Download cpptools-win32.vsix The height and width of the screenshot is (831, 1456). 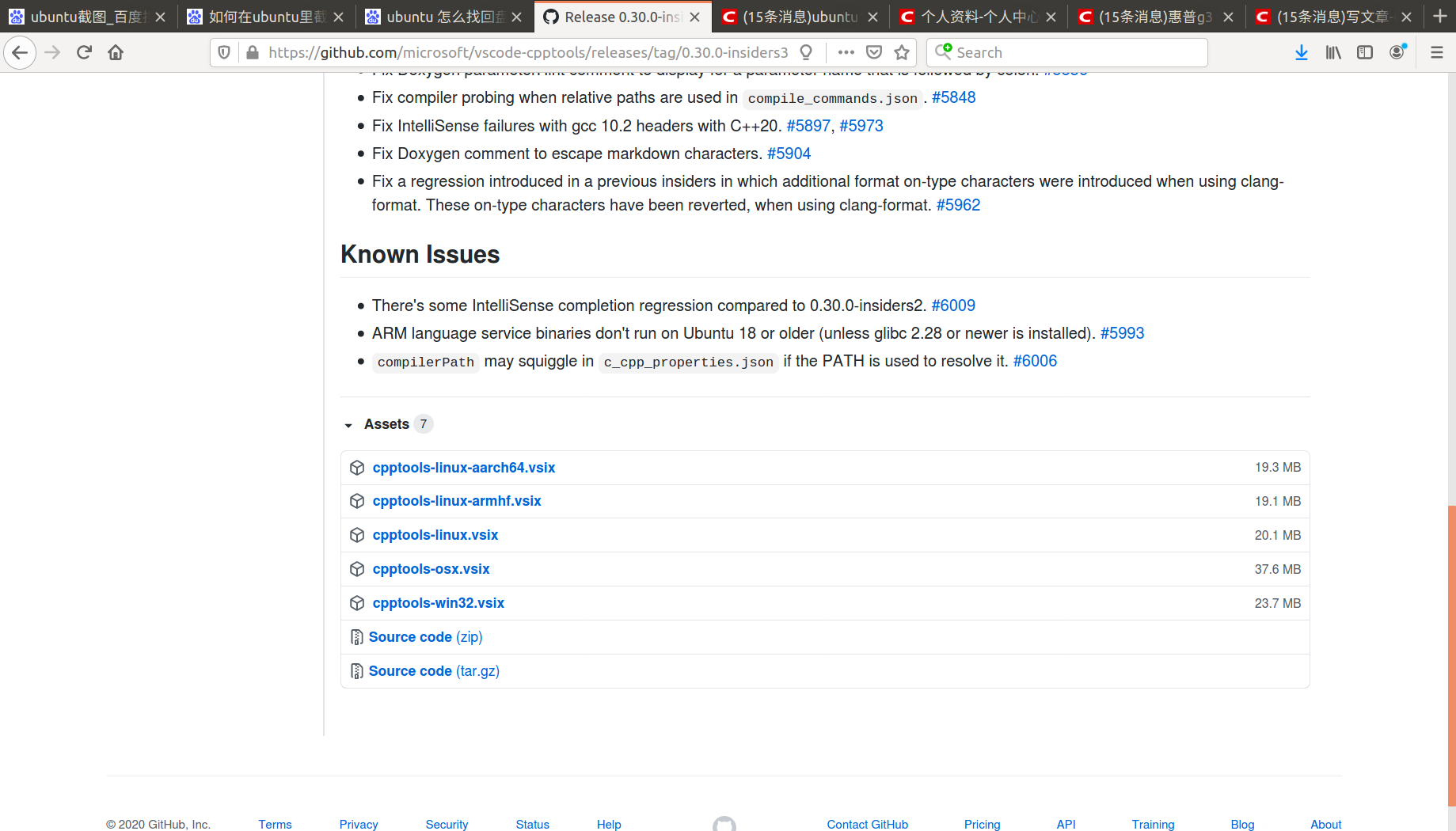pos(439,603)
